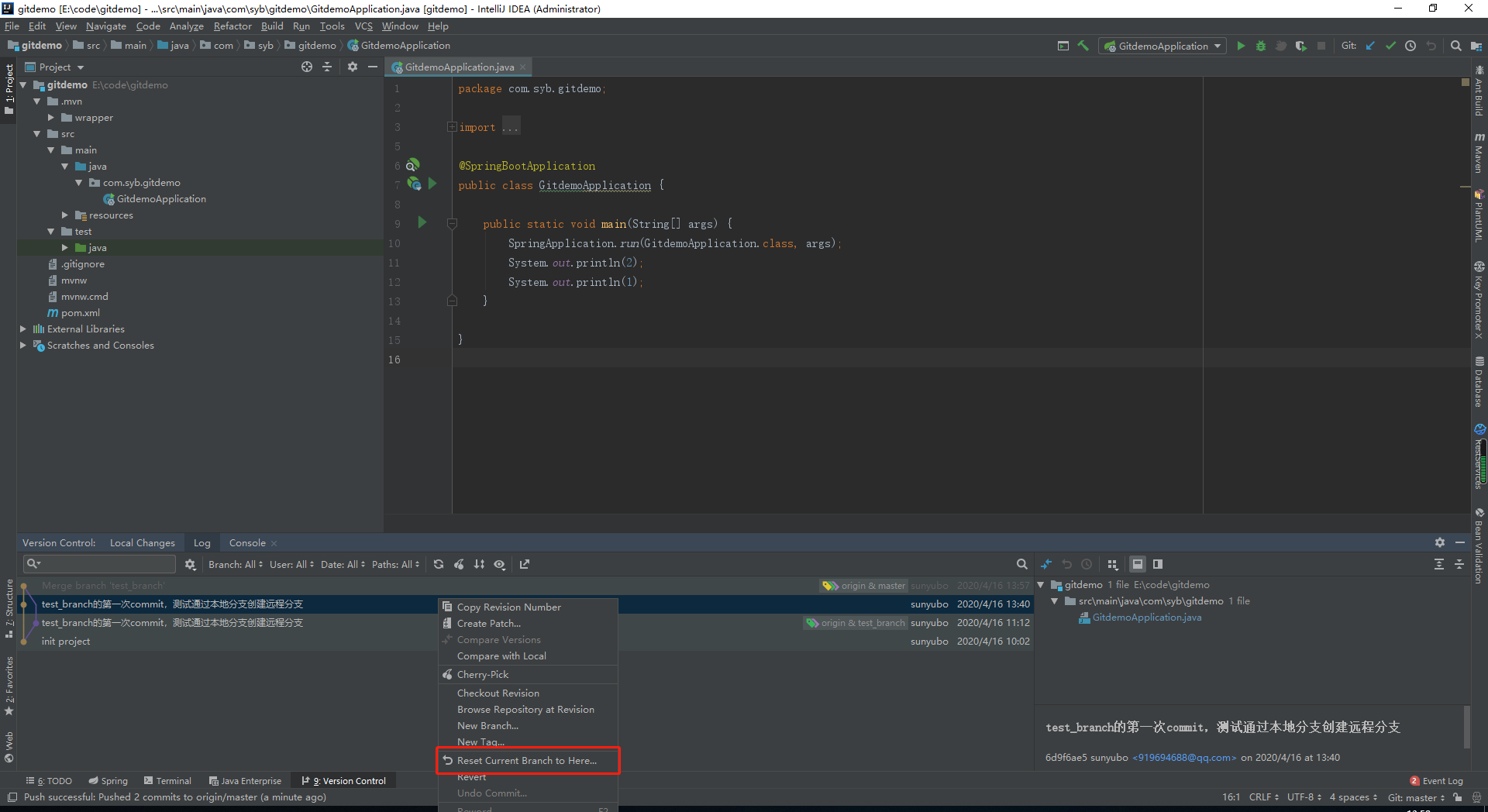
Task: Open the Refactor menu
Action: coord(232,26)
